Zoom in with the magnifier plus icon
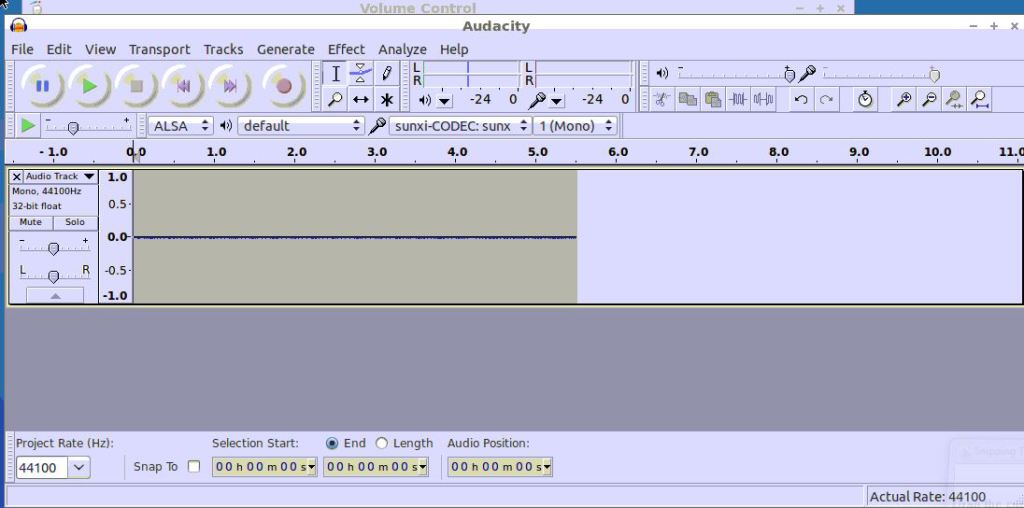The image size is (1024, 508). [x=904, y=100]
